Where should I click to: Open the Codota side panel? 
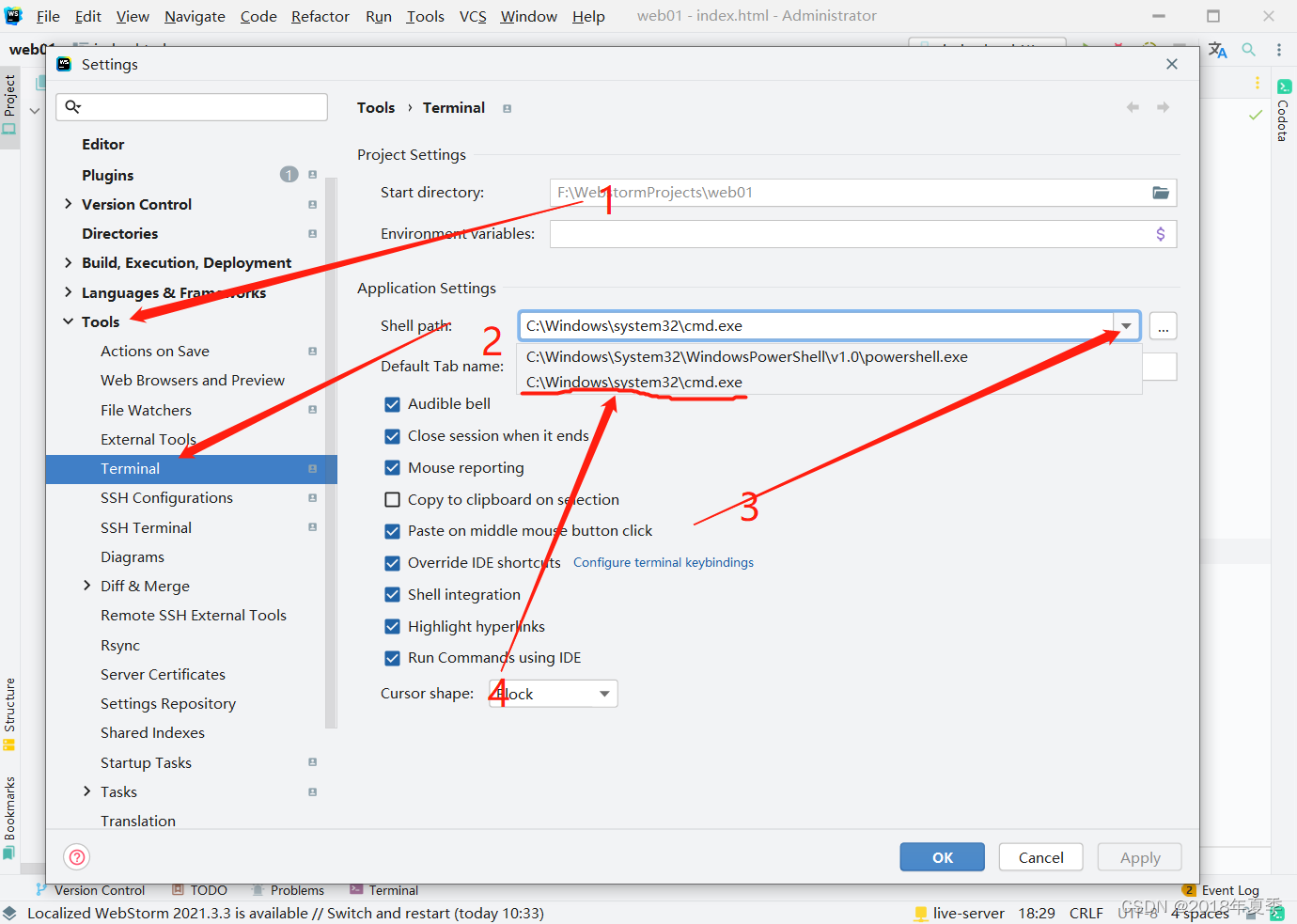(1284, 111)
